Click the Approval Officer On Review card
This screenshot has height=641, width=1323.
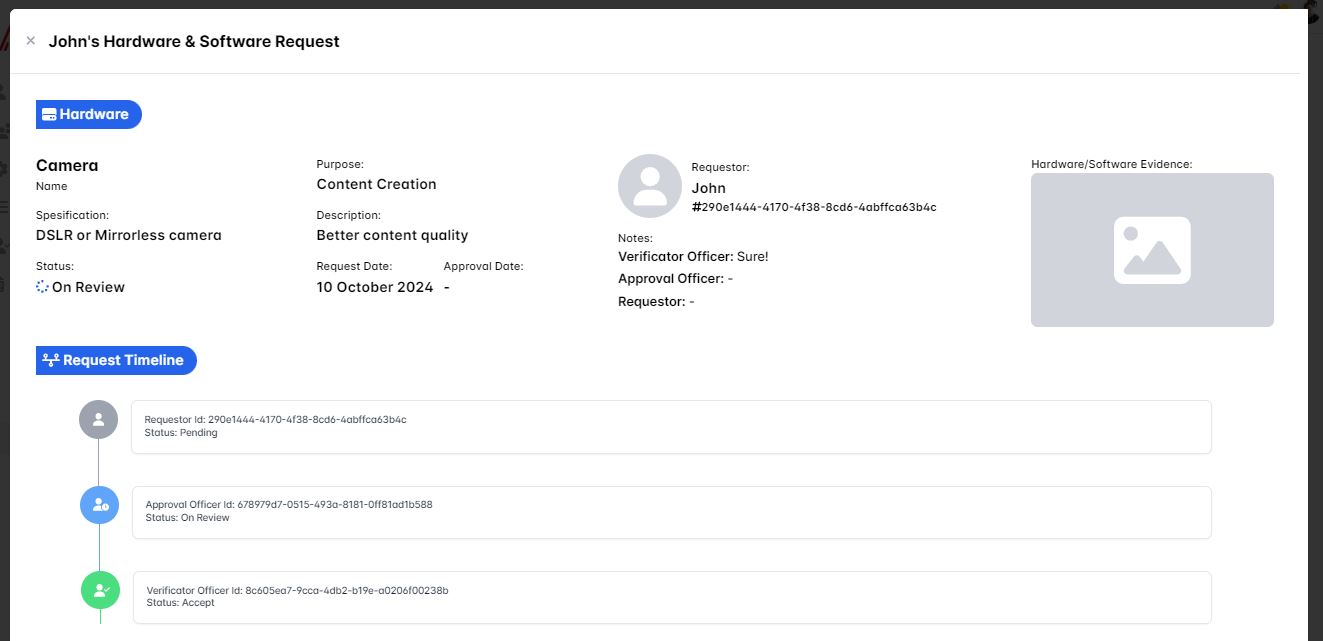(x=671, y=512)
